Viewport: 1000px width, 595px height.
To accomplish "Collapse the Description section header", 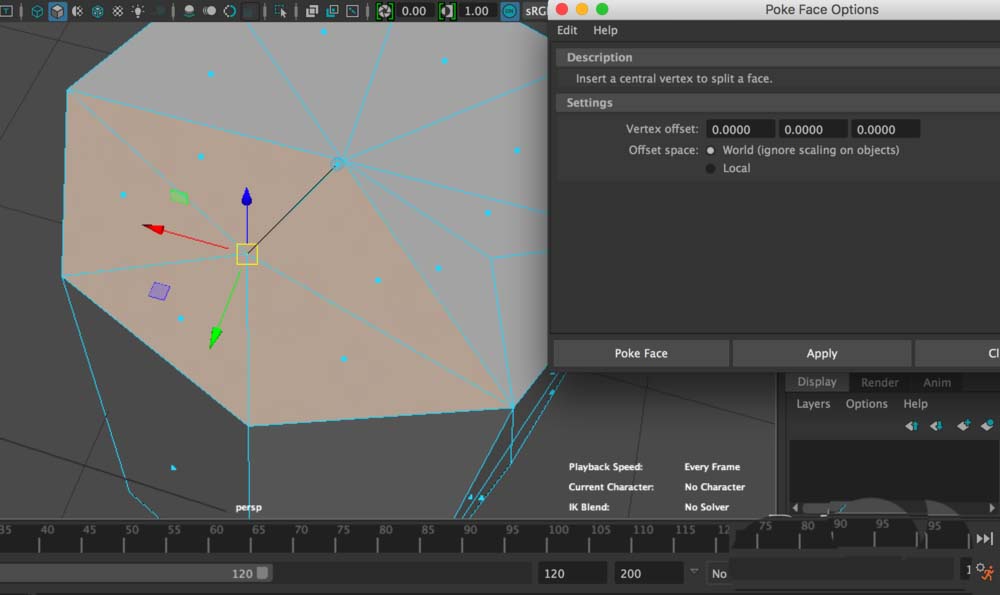I will coord(778,57).
